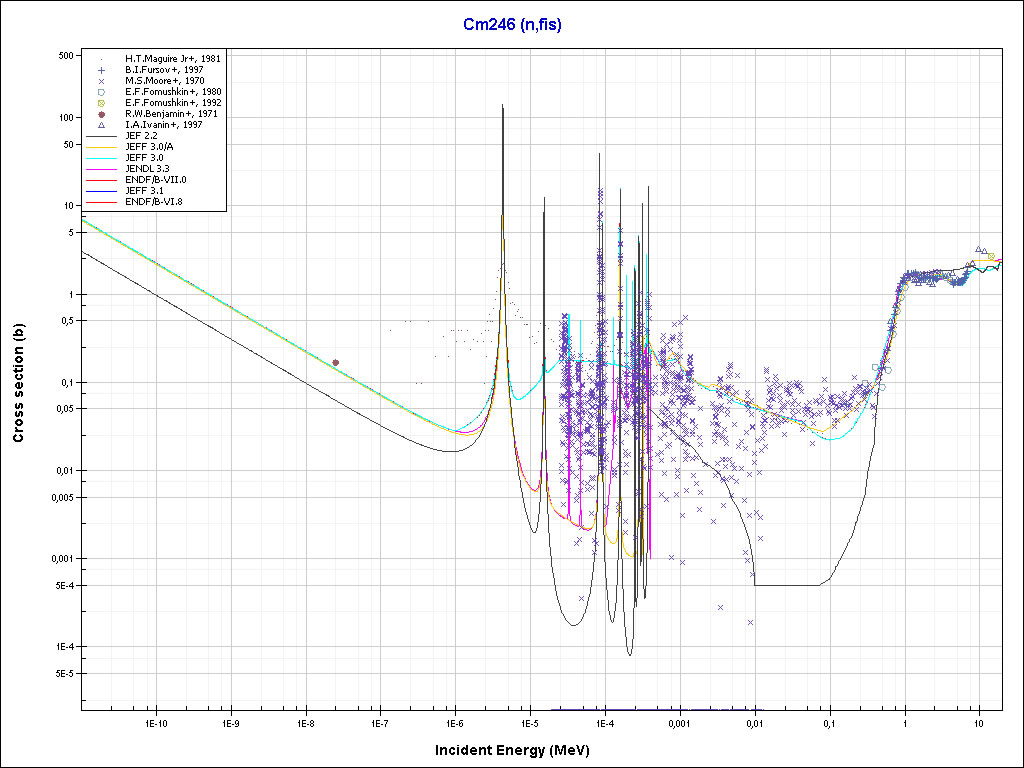Click the triangle marker for I.A.Ivanin+, 1997

point(102,125)
